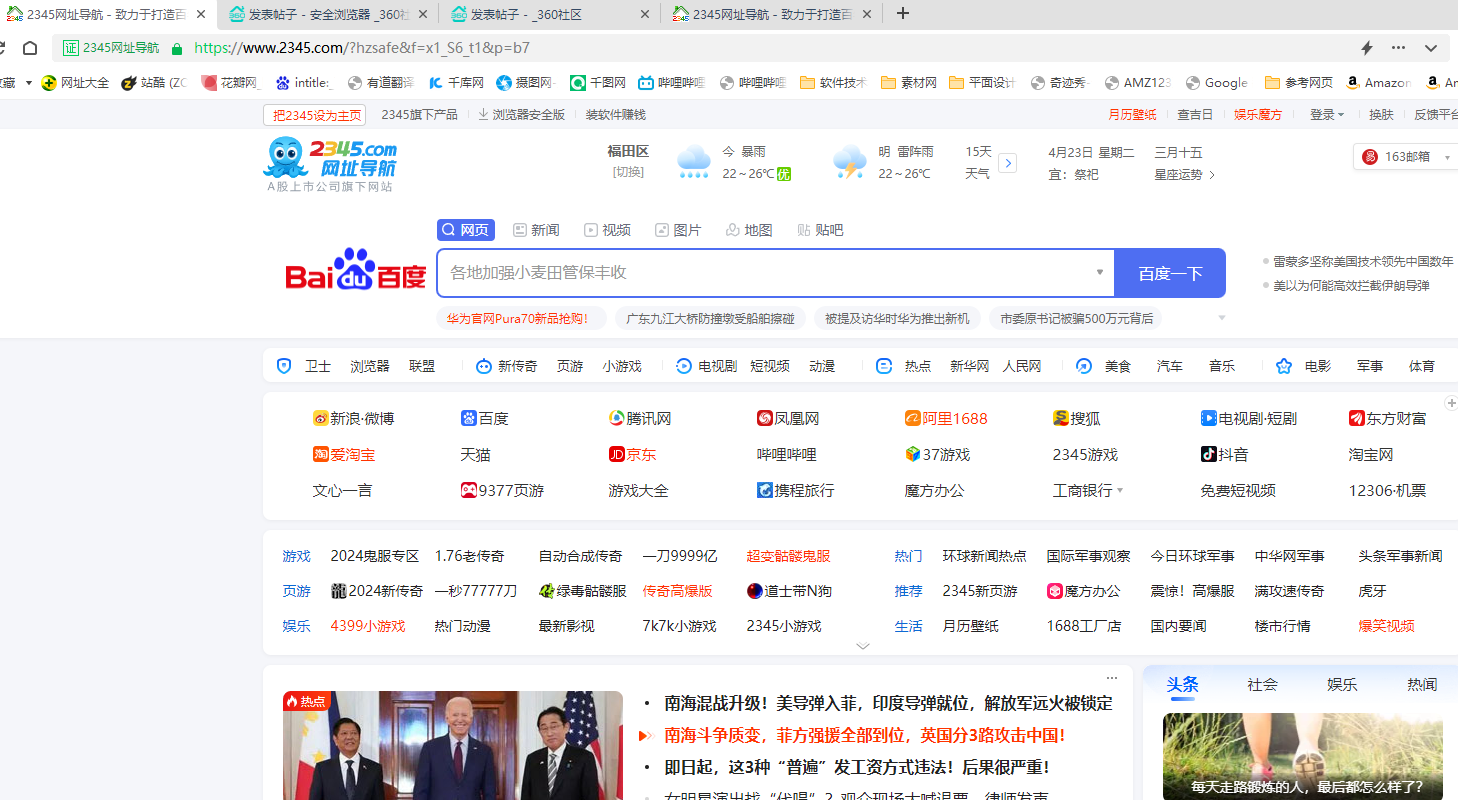Open the 软件技术 bookmark folder
Screen dimensions: 1458x800
point(833,83)
